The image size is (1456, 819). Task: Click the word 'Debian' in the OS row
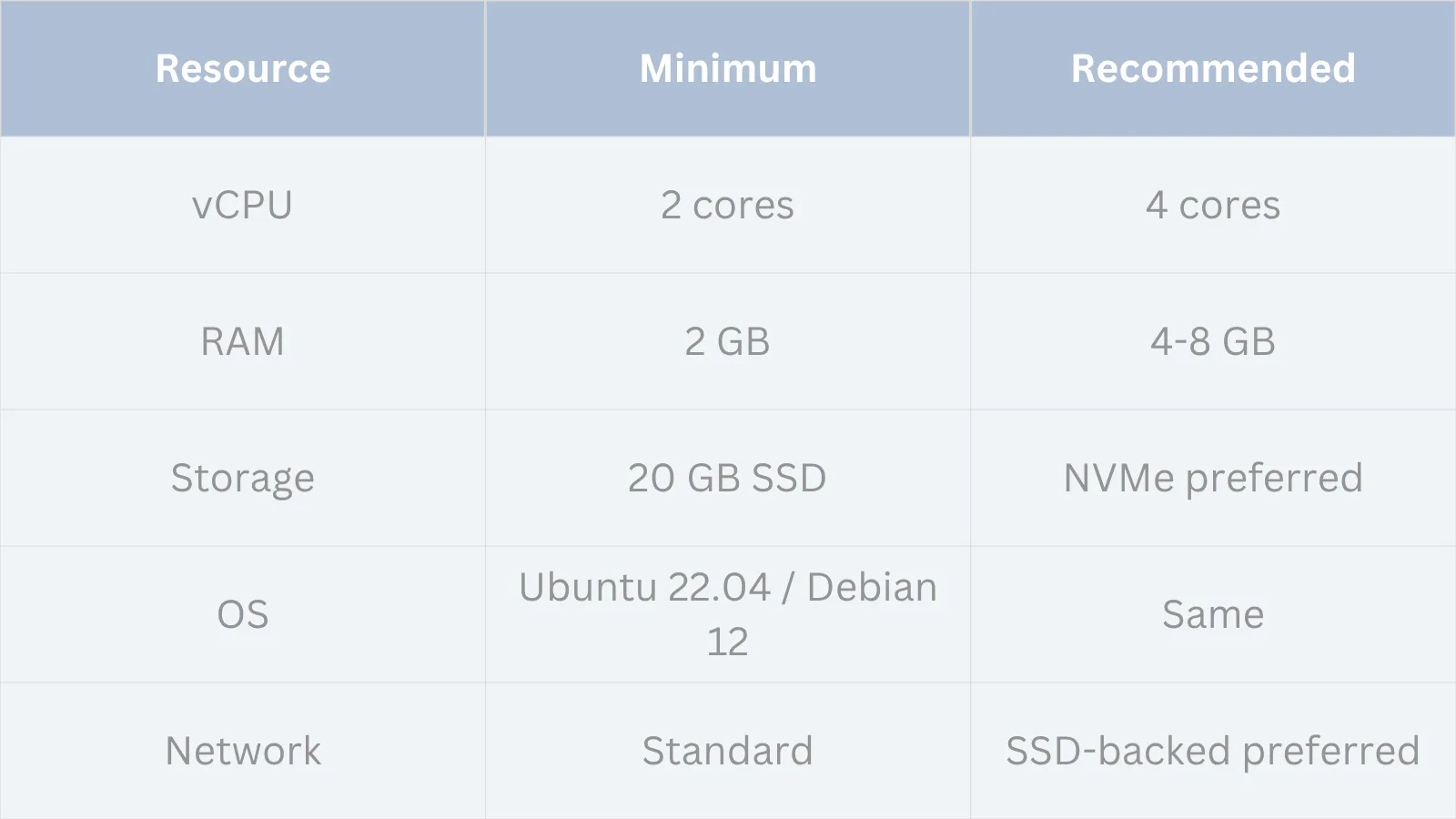[872, 588]
